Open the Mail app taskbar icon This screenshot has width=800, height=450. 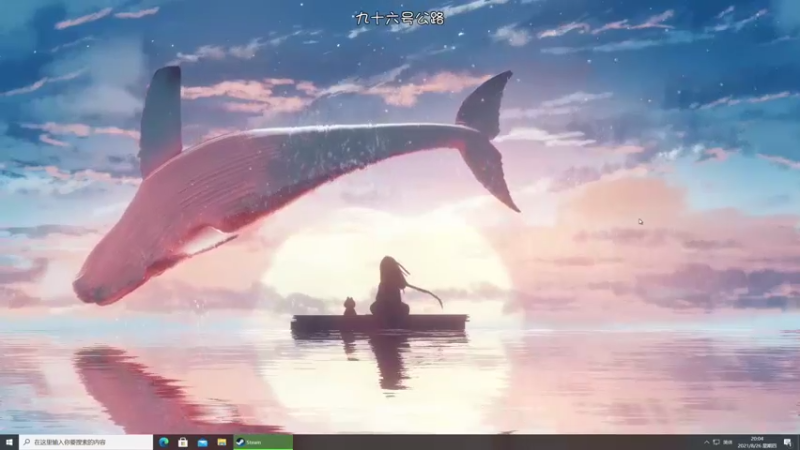pos(203,442)
